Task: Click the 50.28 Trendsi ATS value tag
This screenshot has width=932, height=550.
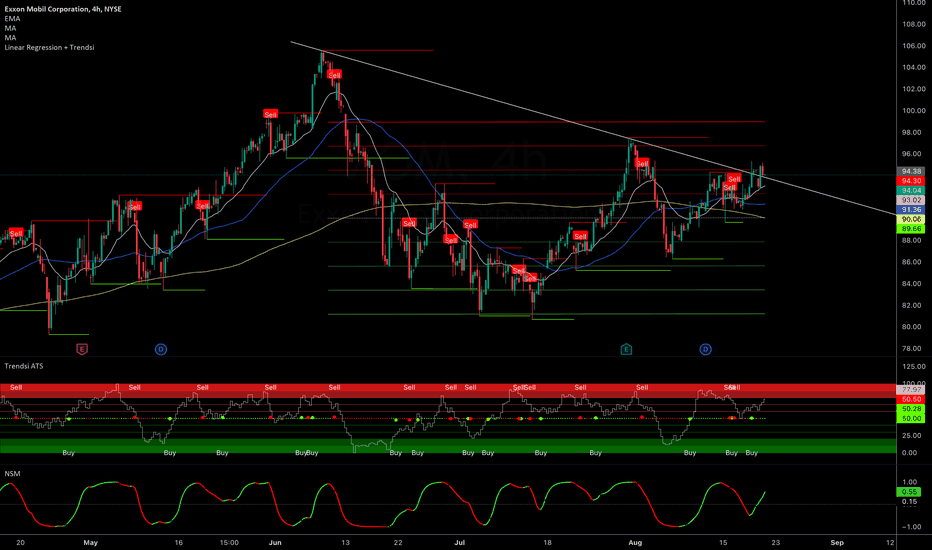Action: pyautogui.click(x=910, y=409)
